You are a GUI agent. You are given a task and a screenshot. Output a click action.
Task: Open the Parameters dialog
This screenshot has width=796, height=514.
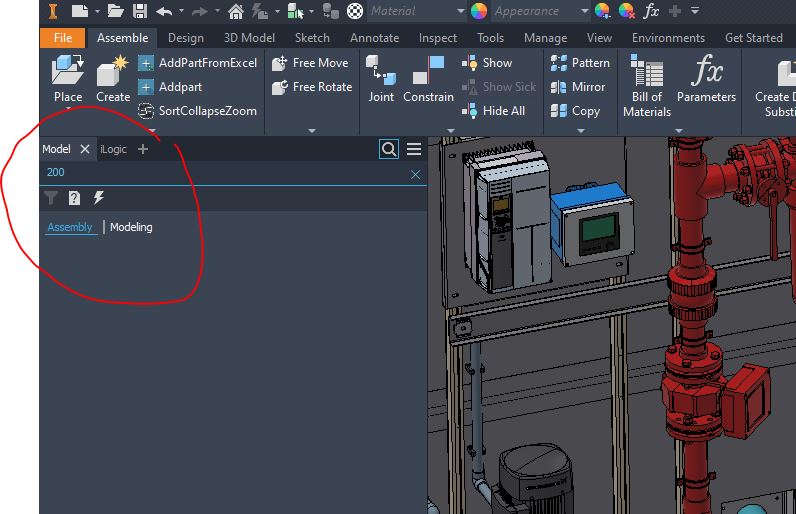(706, 79)
